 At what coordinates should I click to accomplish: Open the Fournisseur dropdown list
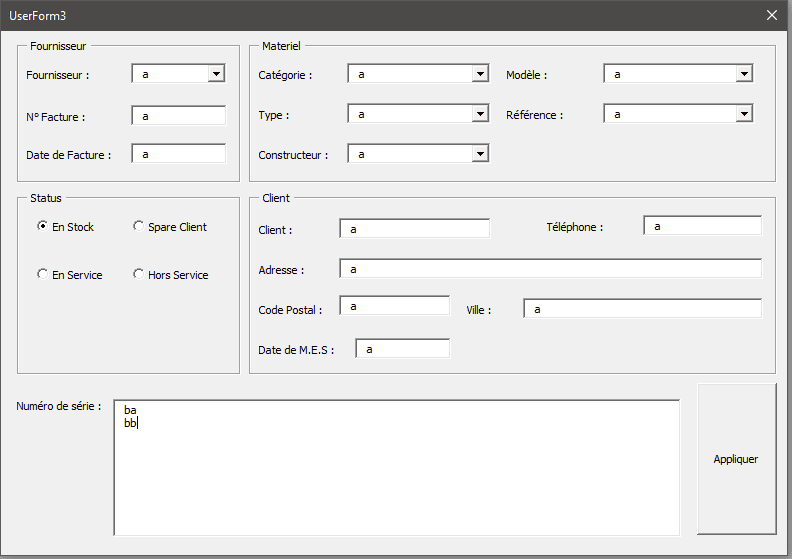tap(216, 74)
